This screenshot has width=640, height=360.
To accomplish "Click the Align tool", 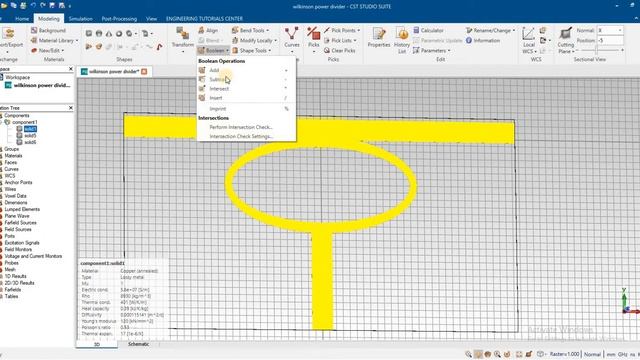I will coord(208,31).
